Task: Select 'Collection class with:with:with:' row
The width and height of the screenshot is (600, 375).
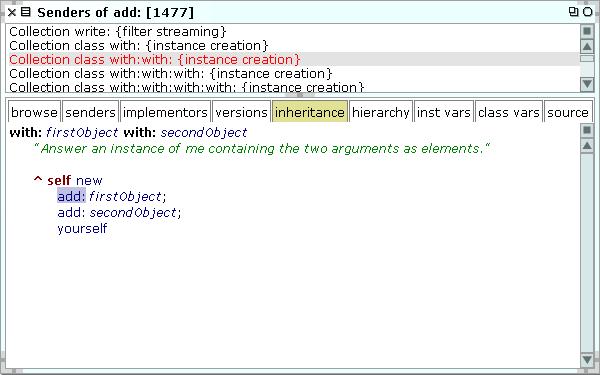Action: point(293,73)
